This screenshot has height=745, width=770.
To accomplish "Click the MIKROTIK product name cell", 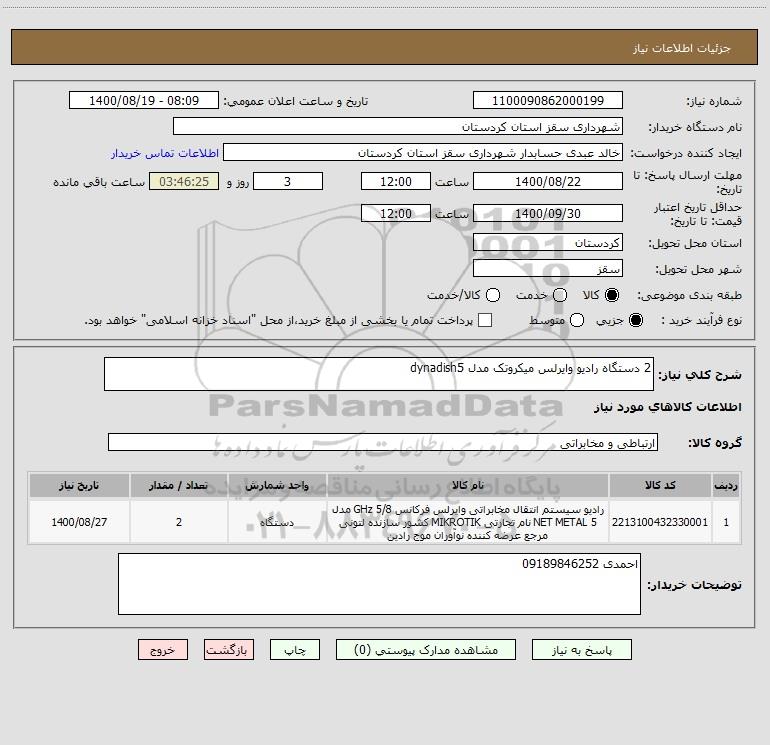I will point(468,522).
